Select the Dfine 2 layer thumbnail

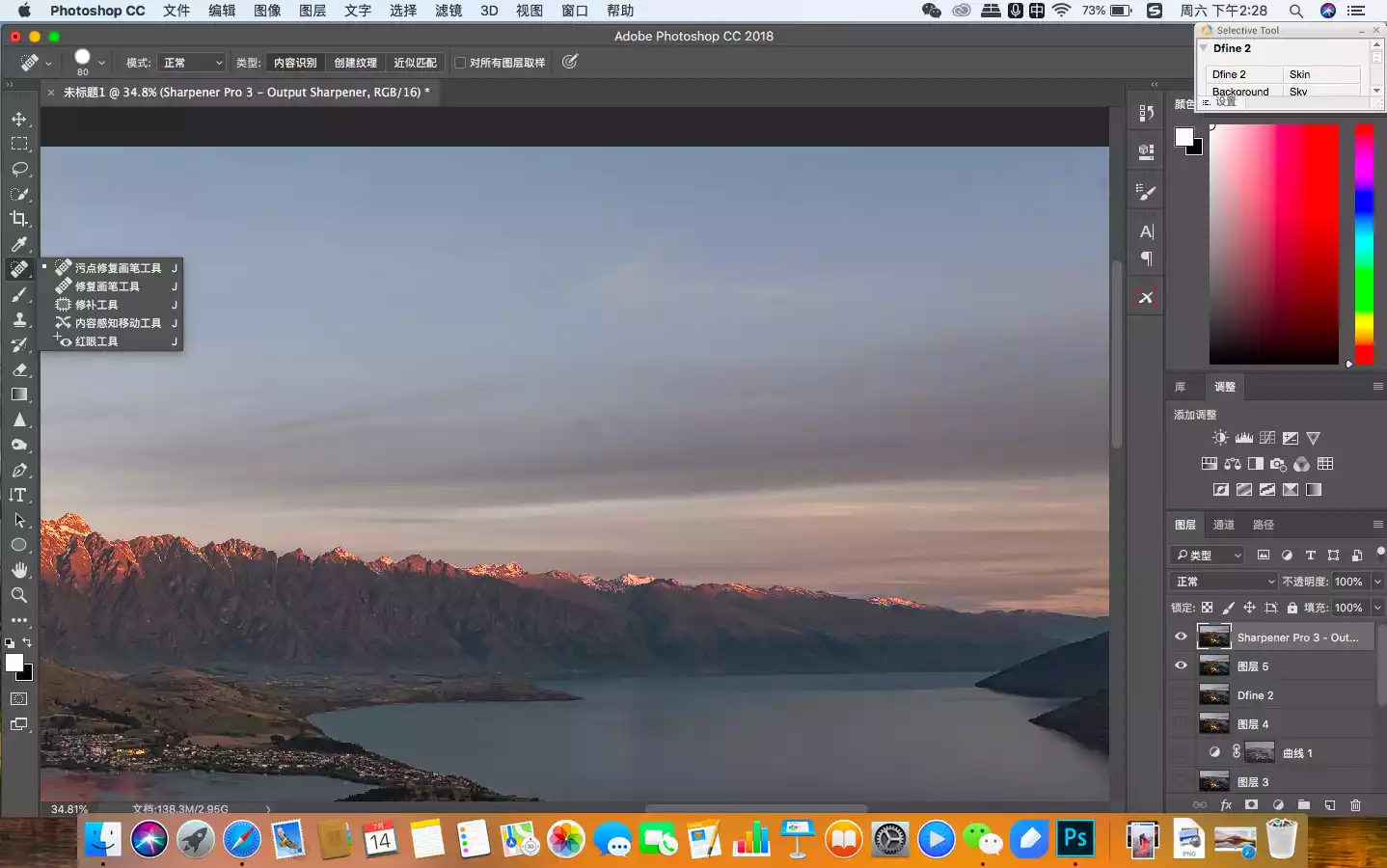coord(1213,694)
